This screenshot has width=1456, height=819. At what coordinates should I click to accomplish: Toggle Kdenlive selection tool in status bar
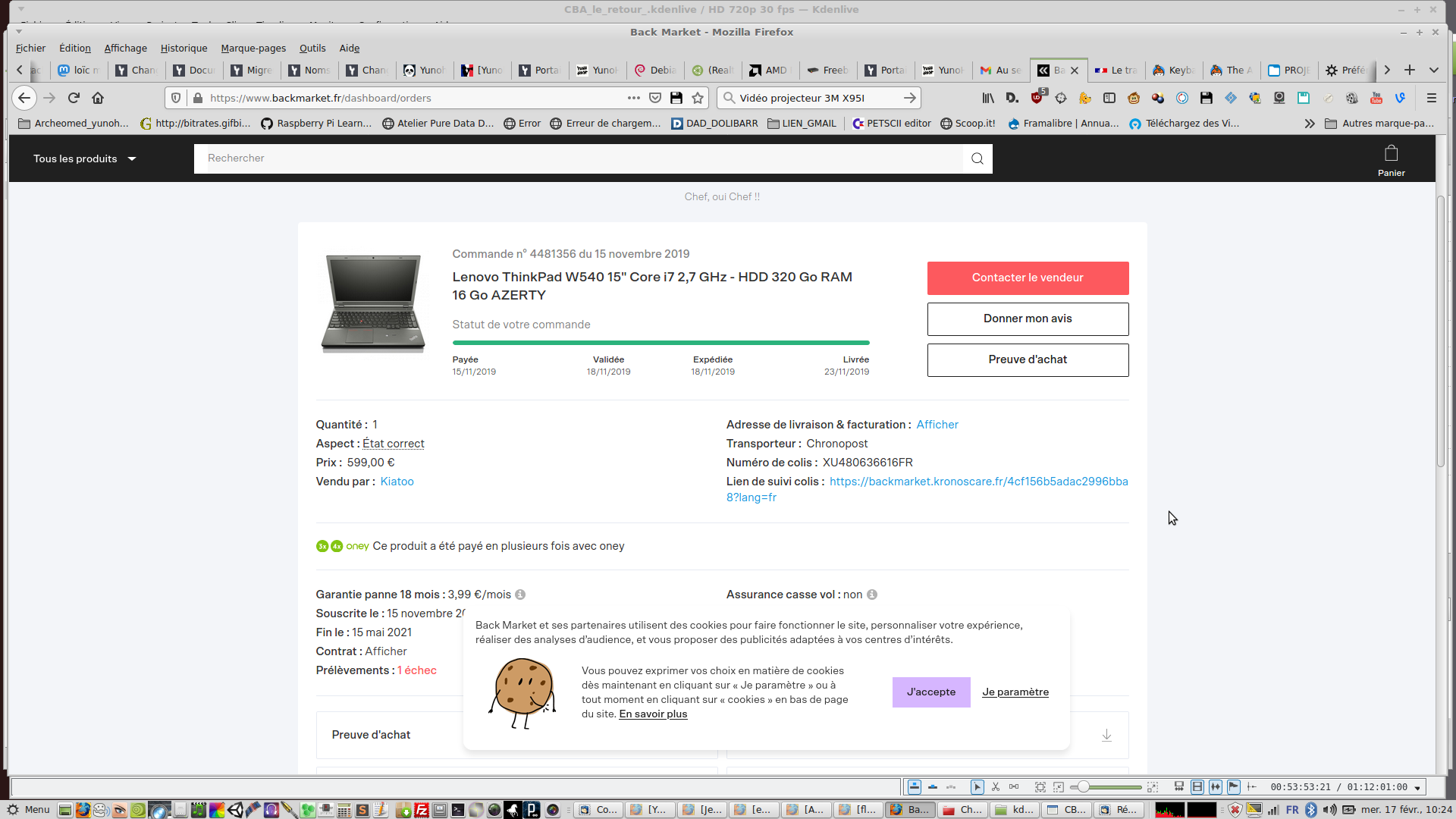977,787
